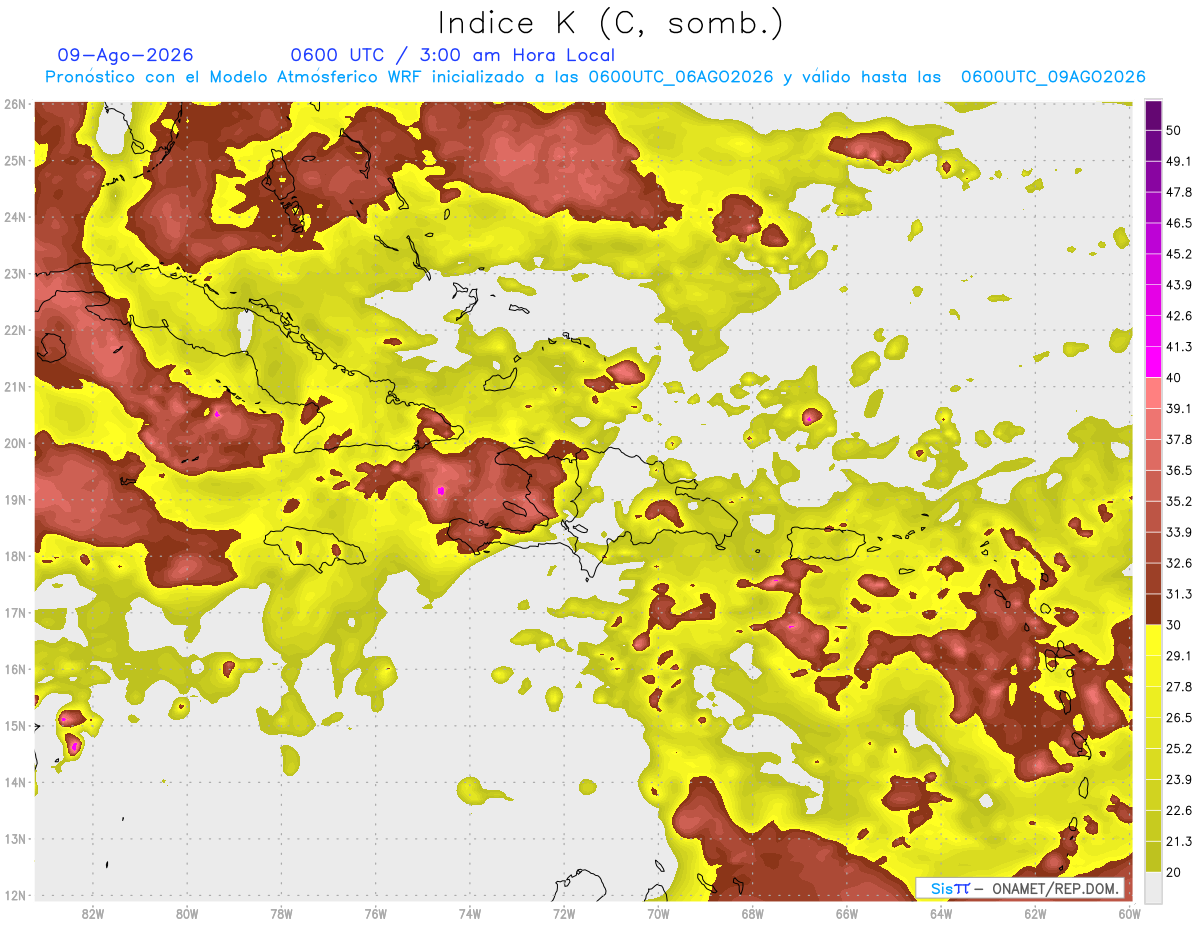This screenshot has width=1200, height=927.
Task: Select the "16N" latitude label
Action: (x=15, y=669)
